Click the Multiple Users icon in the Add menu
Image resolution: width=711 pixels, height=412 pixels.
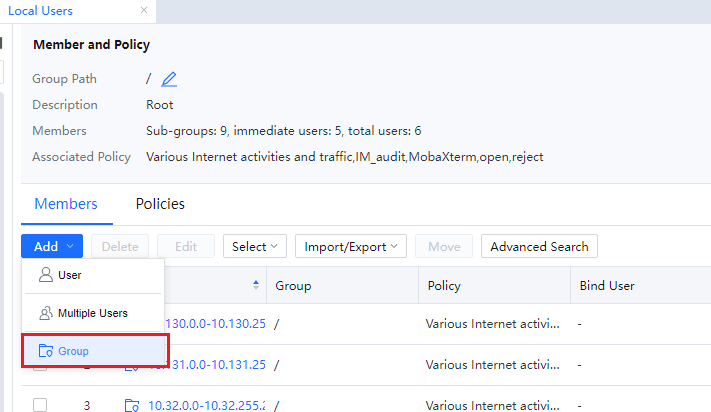click(45, 313)
